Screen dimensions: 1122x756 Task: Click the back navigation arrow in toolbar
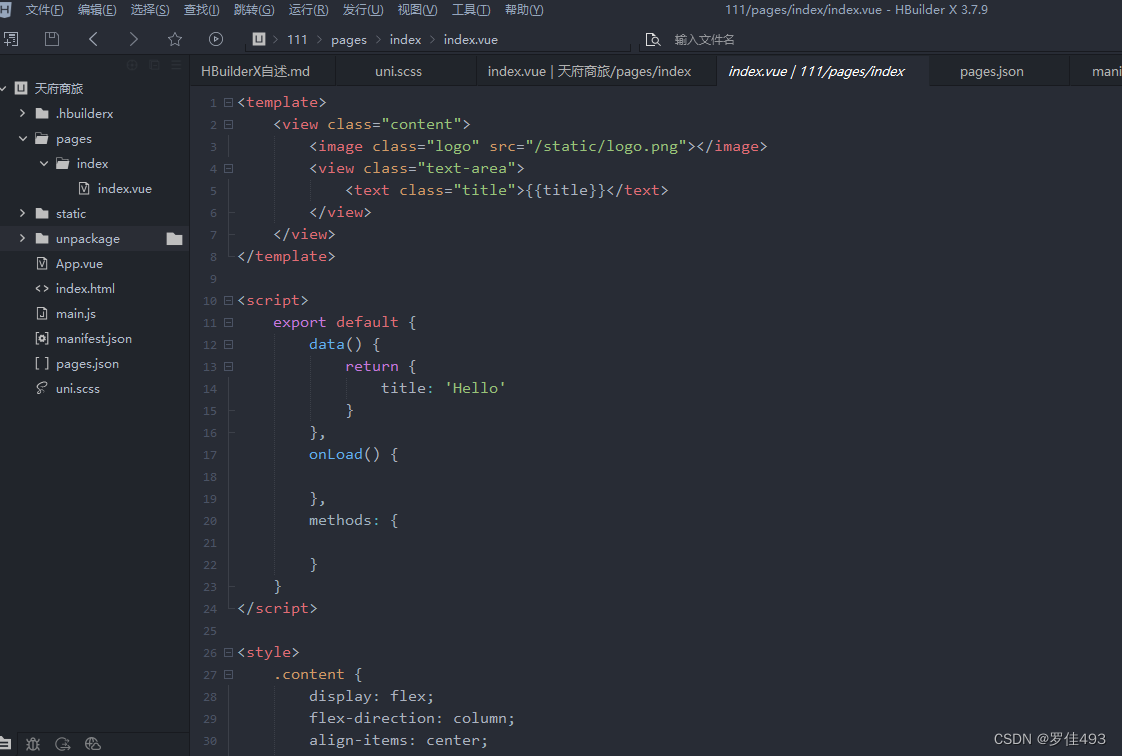[93, 39]
